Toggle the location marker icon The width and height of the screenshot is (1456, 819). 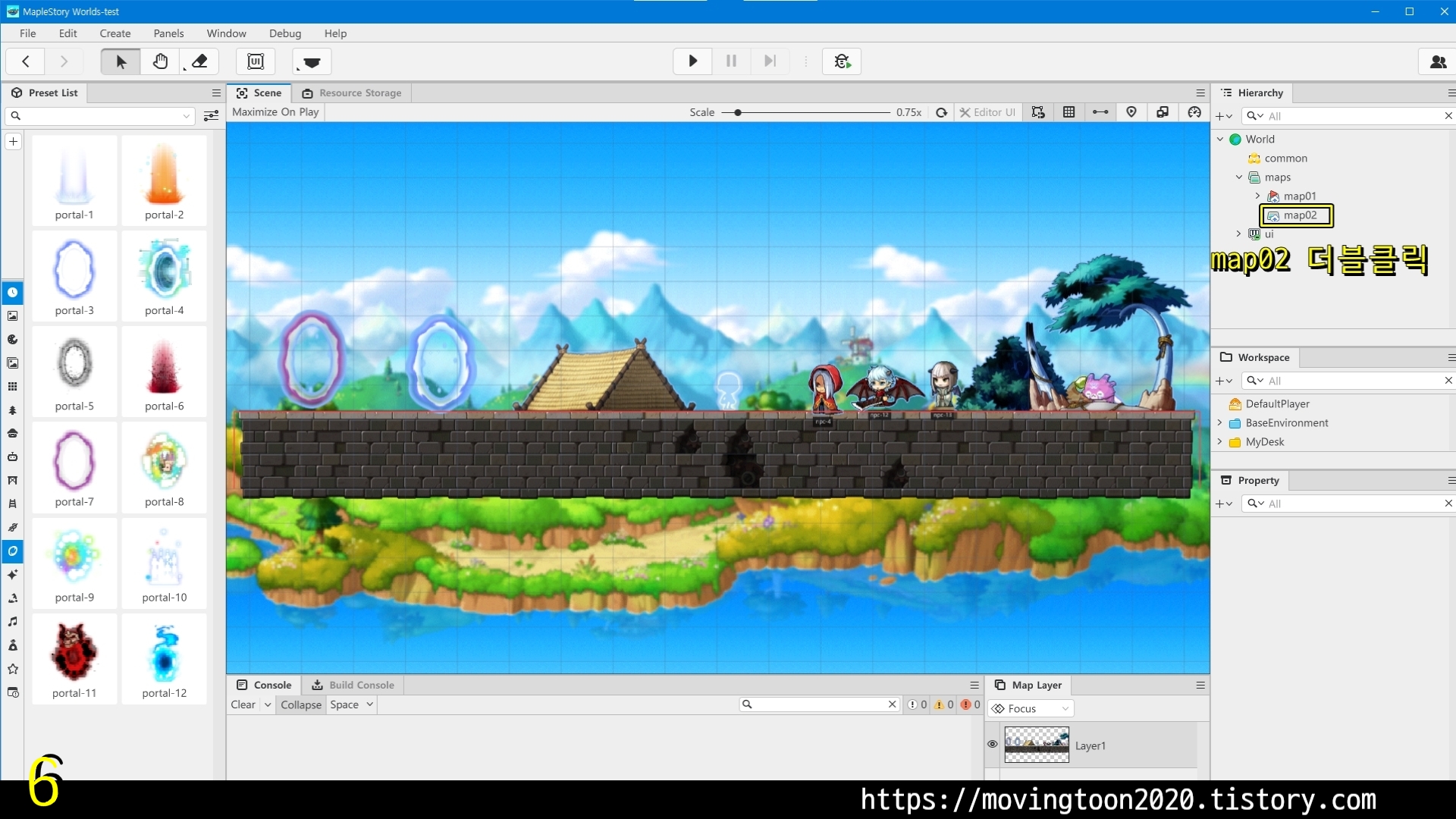pyautogui.click(x=1131, y=112)
